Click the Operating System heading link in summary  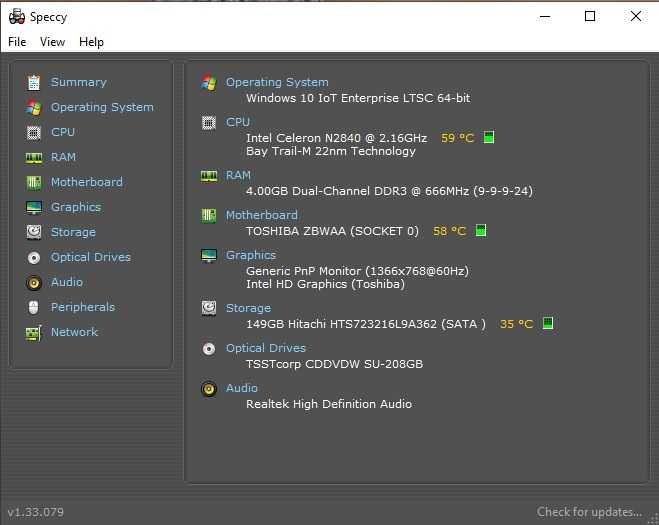click(277, 82)
